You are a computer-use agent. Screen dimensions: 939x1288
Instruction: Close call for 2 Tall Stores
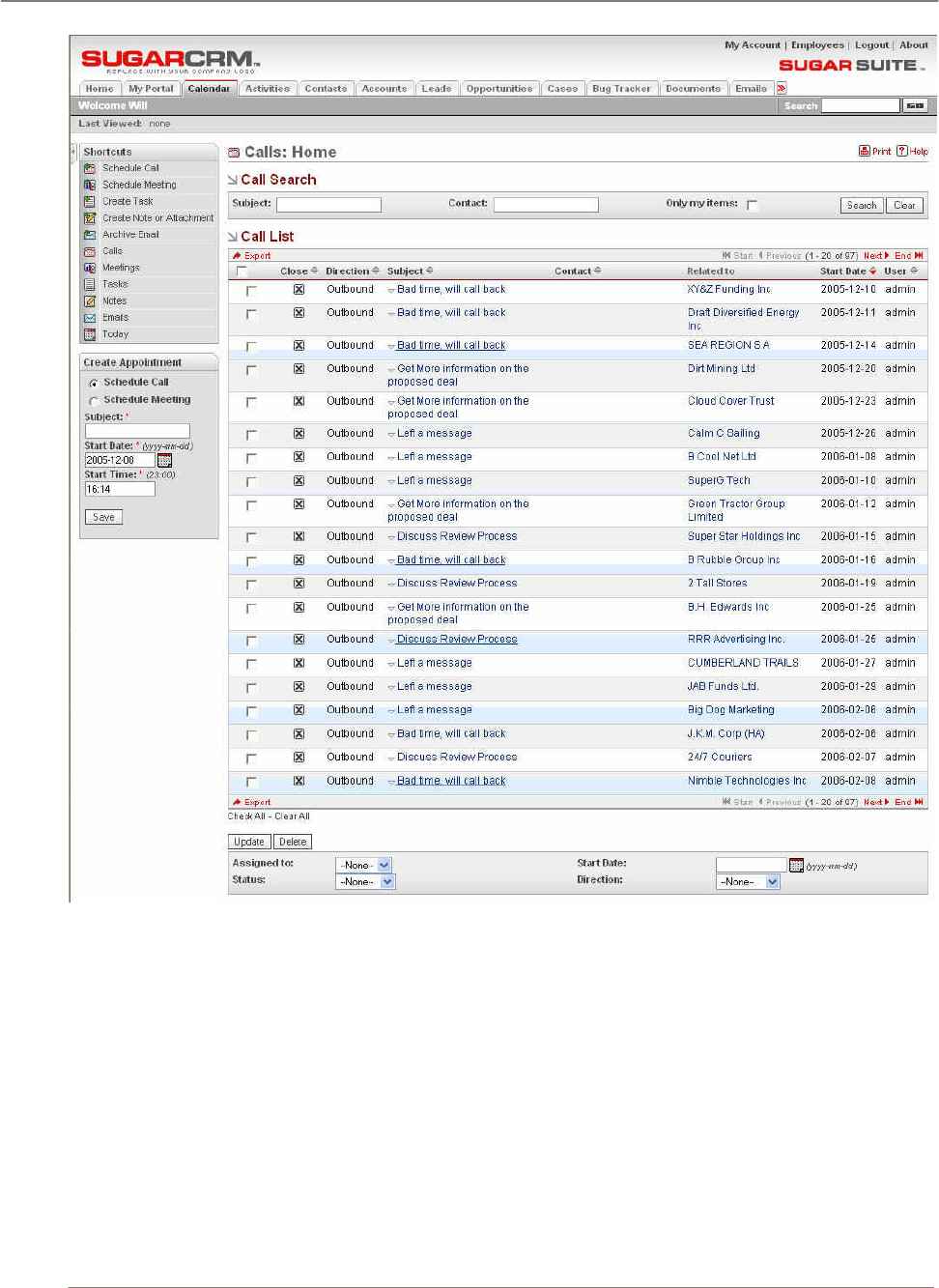[x=299, y=583]
